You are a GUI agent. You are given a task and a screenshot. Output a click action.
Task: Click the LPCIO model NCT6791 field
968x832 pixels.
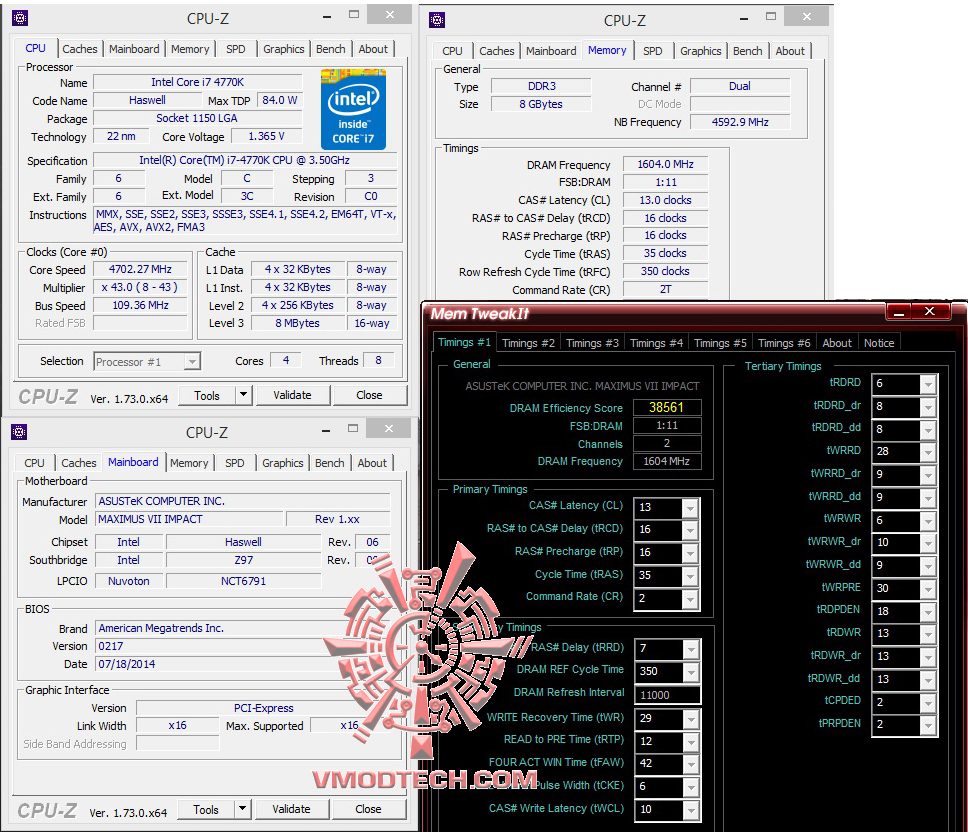(x=243, y=581)
